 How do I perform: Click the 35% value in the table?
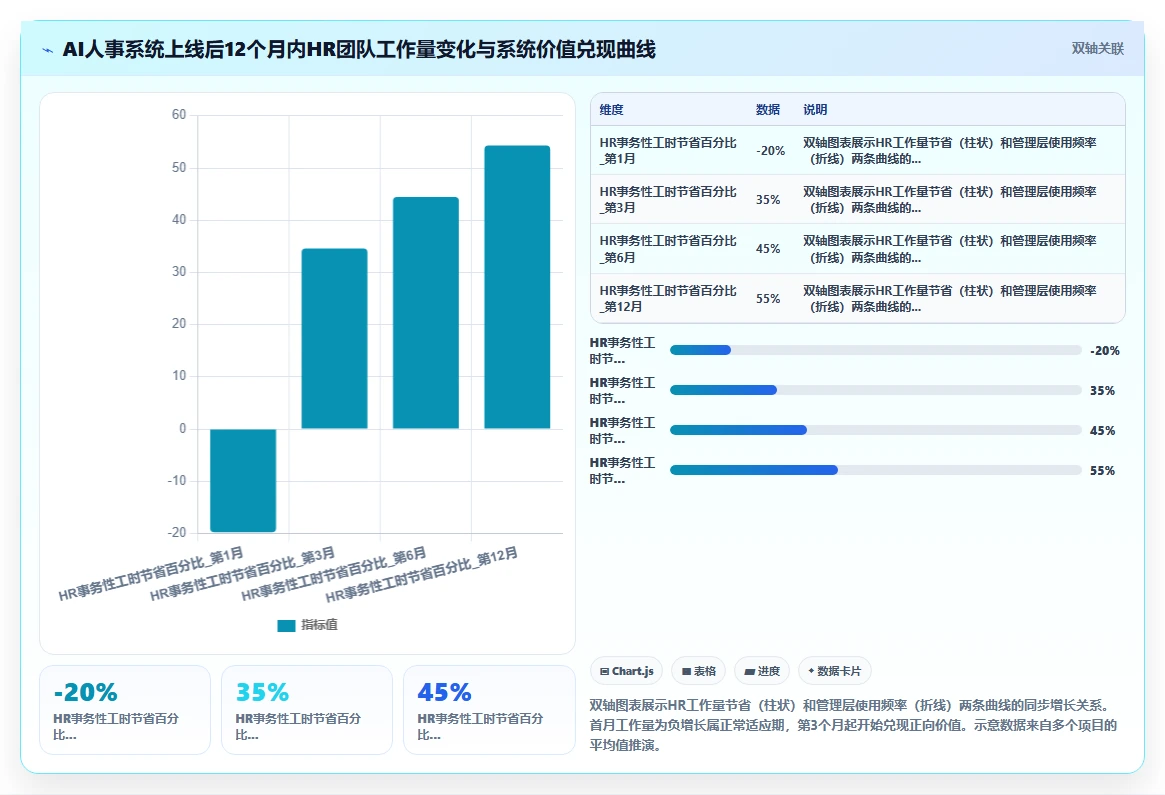tap(768, 200)
